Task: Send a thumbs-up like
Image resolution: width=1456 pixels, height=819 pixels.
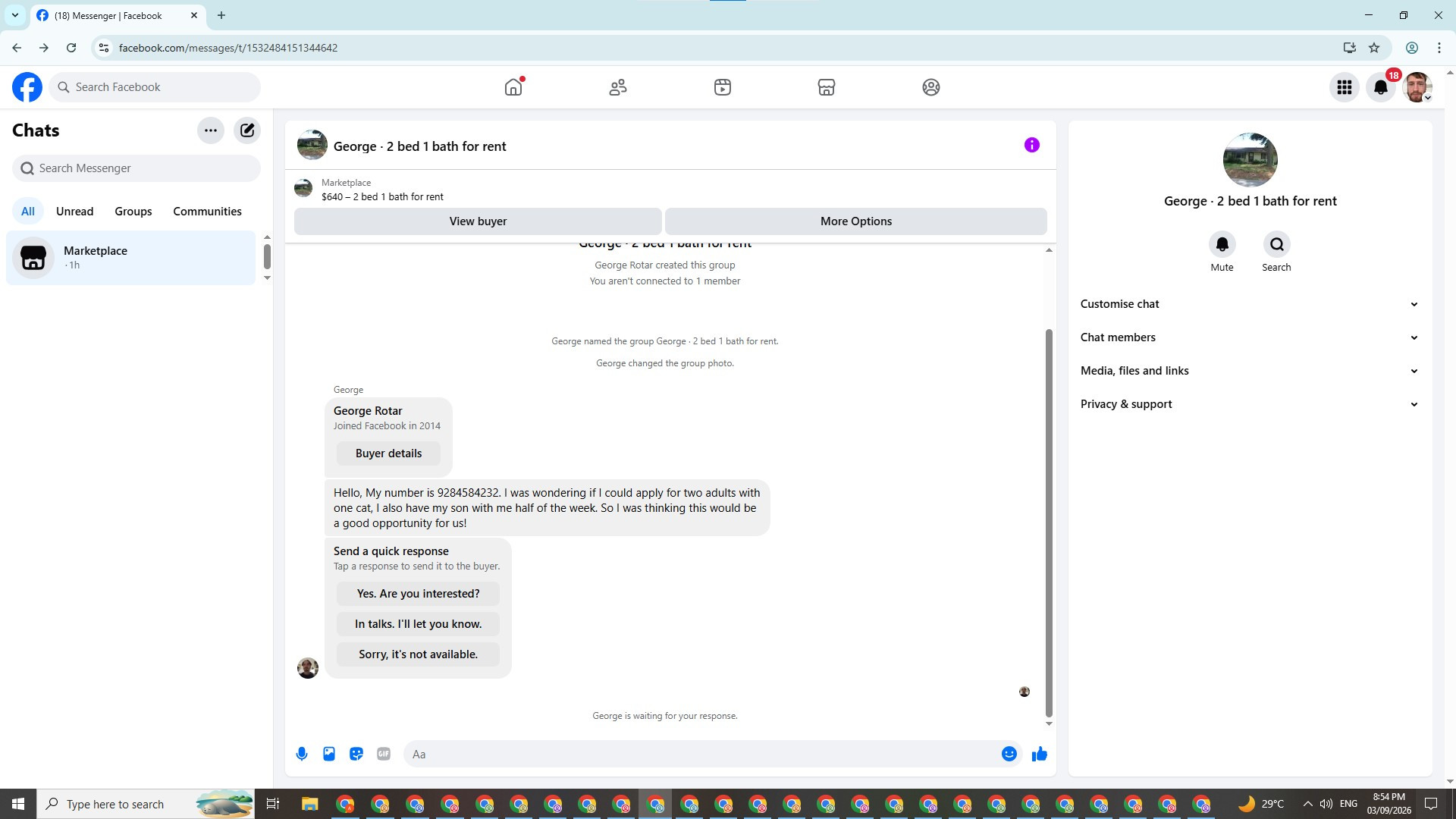Action: [1039, 754]
